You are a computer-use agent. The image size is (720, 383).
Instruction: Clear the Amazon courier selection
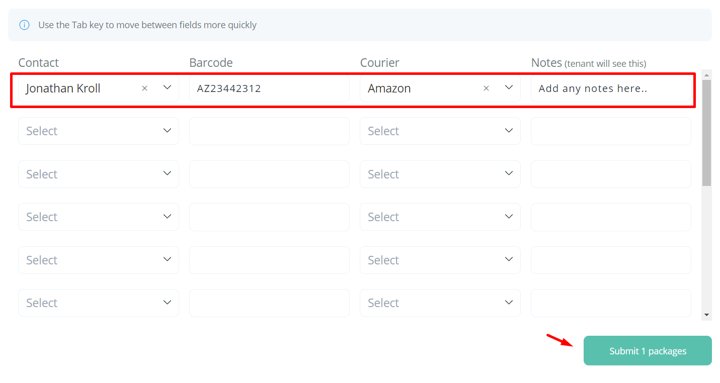click(x=486, y=88)
